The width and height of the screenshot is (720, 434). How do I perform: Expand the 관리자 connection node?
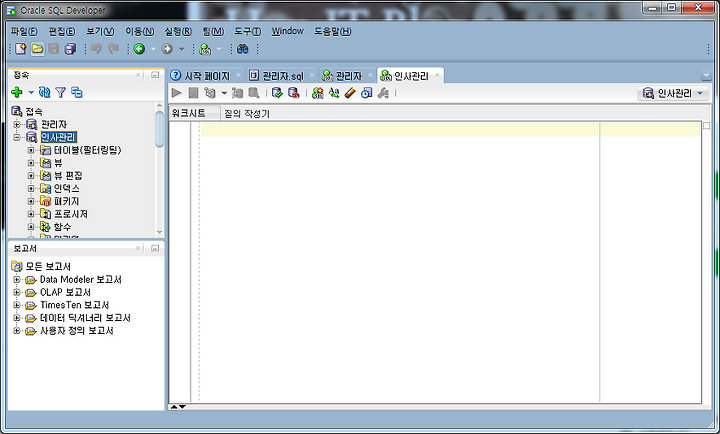pos(17,124)
